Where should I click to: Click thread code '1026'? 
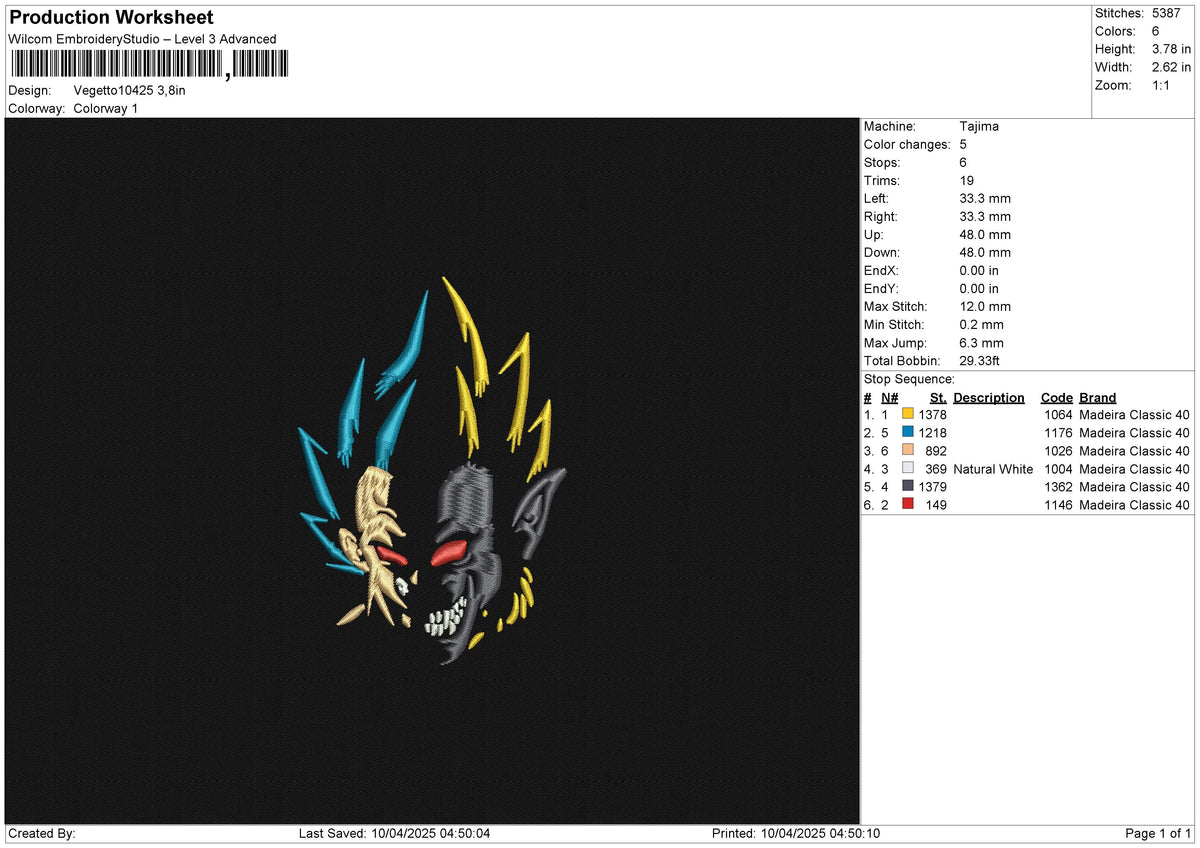click(1058, 451)
